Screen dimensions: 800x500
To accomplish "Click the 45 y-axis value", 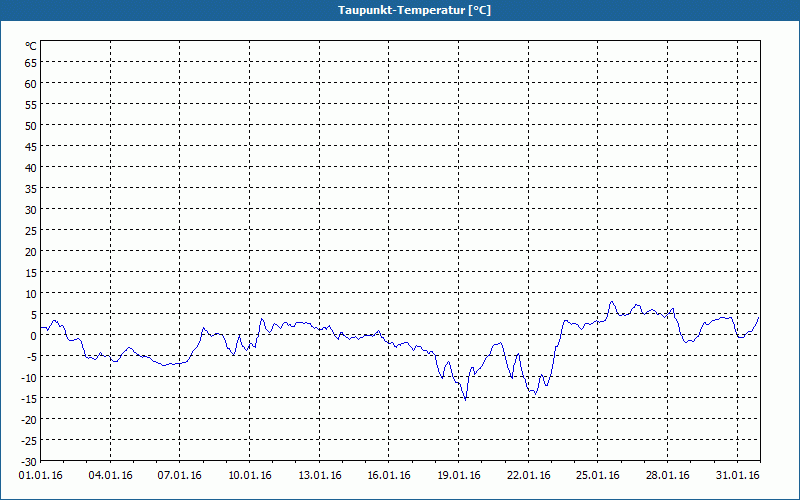I will pyautogui.click(x=31, y=147).
